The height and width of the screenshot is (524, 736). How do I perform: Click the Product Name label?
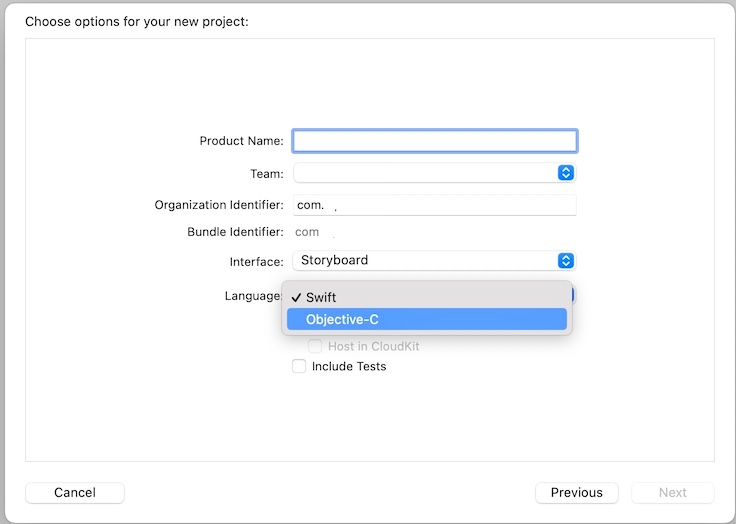pyautogui.click(x=241, y=141)
